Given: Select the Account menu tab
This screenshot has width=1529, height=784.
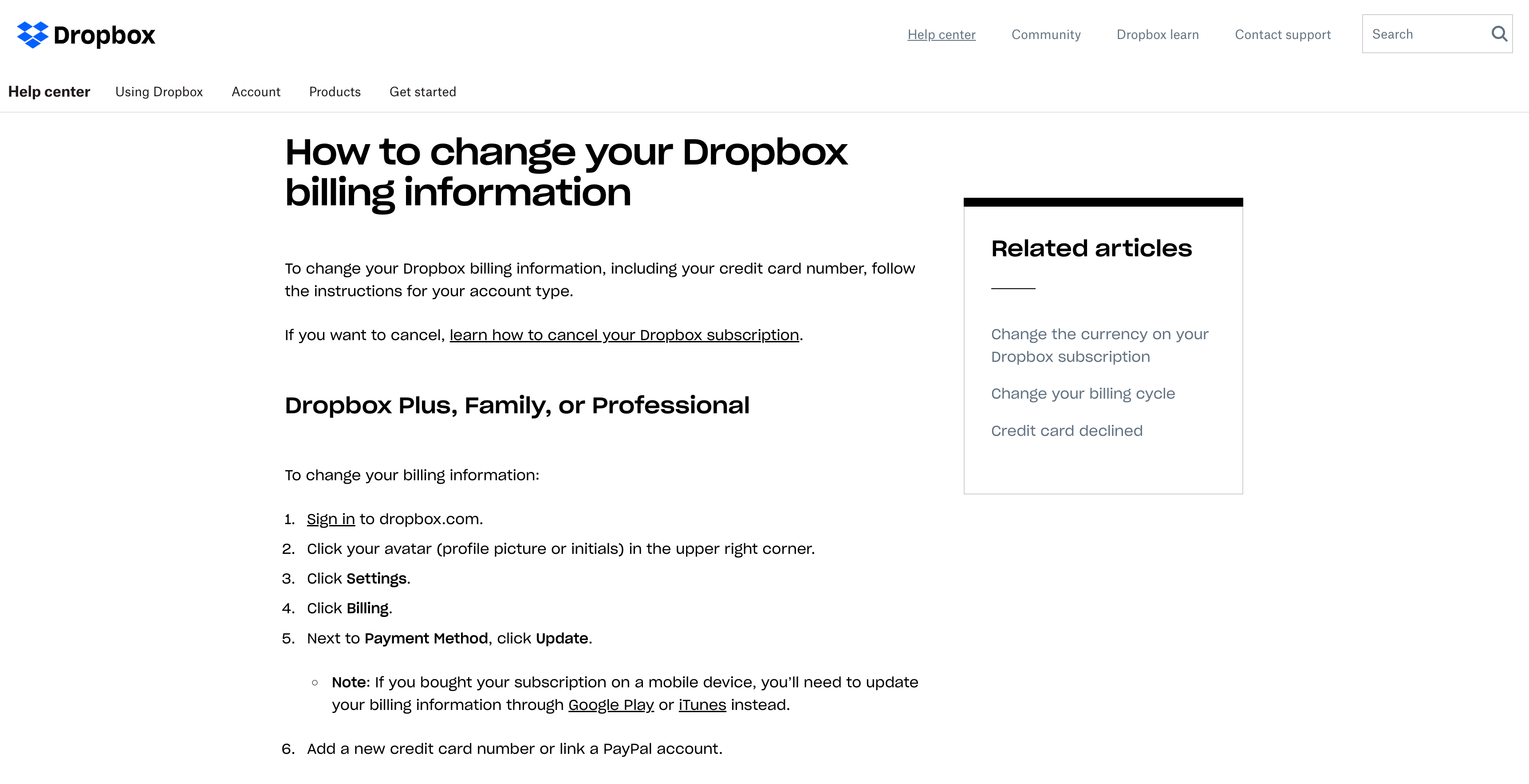Looking at the screenshot, I should (x=256, y=92).
